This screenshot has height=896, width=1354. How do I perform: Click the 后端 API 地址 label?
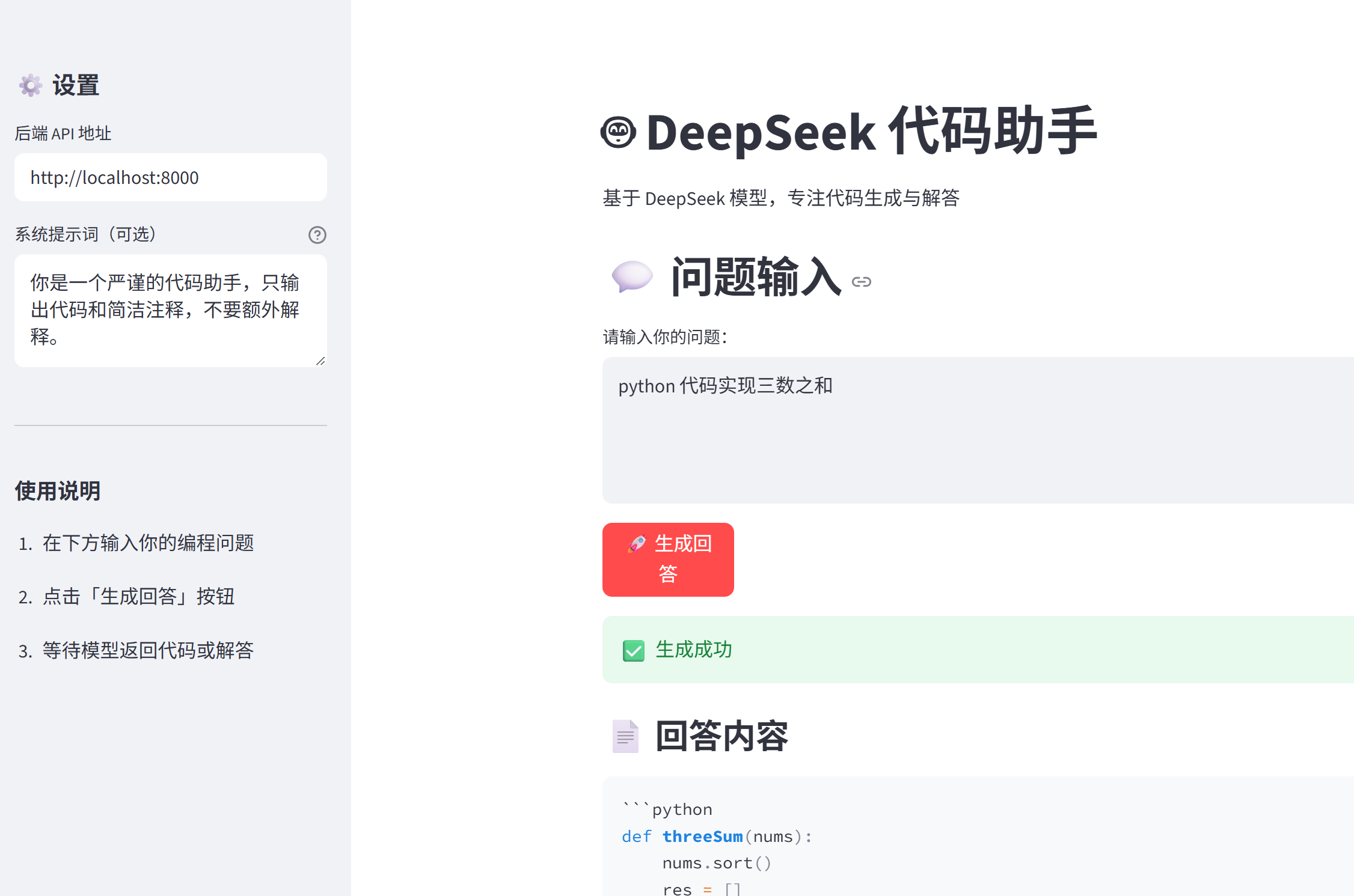coord(63,133)
